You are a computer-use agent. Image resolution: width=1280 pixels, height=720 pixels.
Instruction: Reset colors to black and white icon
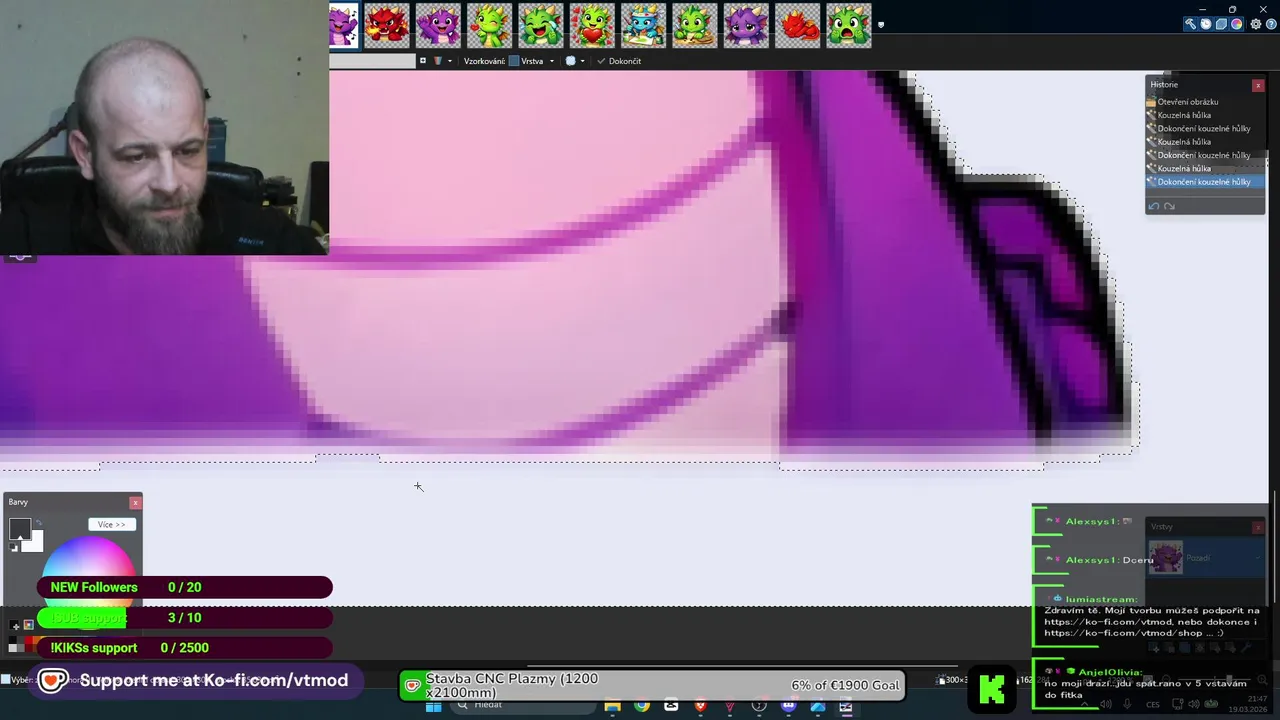click(x=14, y=547)
